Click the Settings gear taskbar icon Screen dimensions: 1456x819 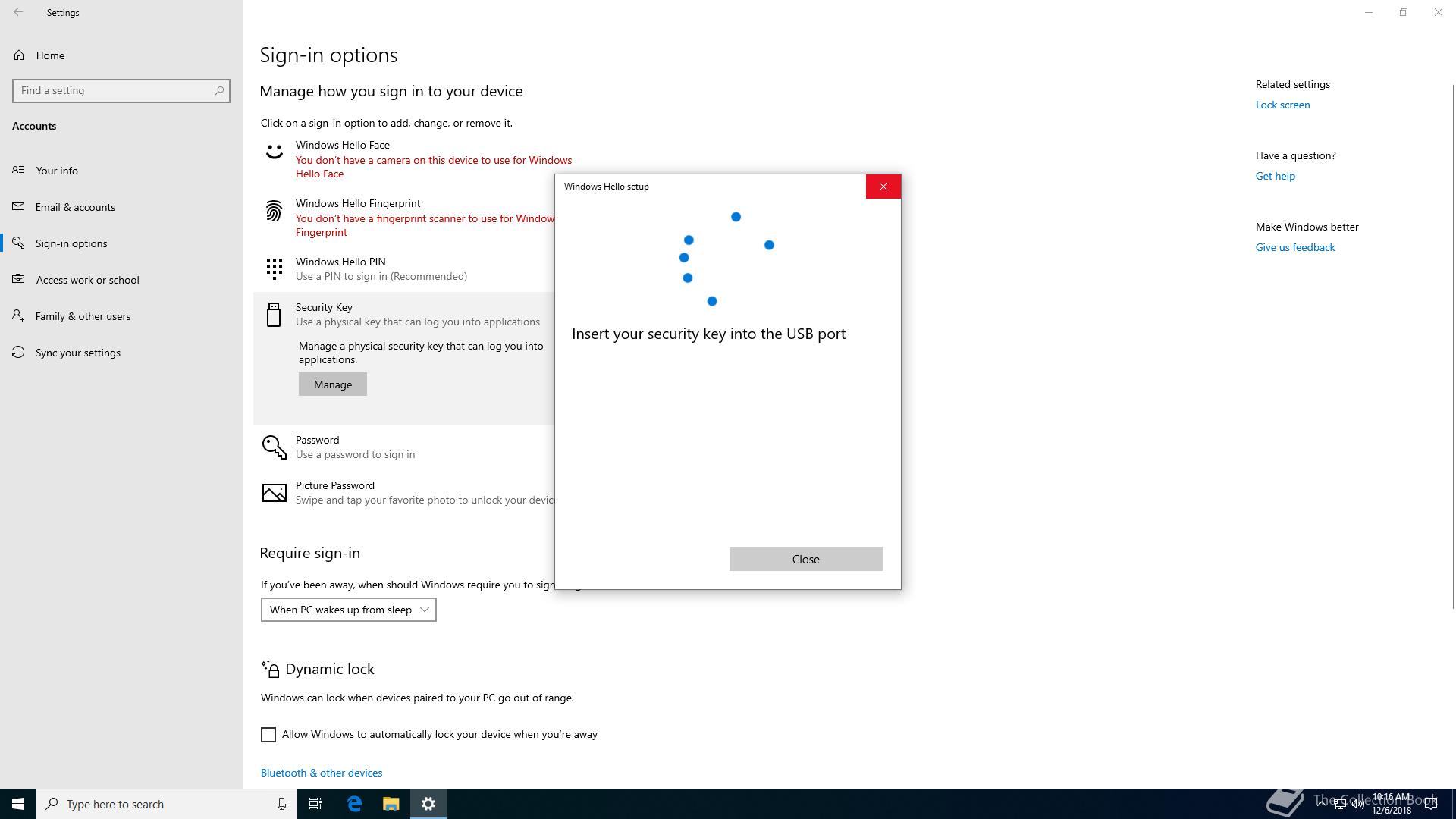428,804
